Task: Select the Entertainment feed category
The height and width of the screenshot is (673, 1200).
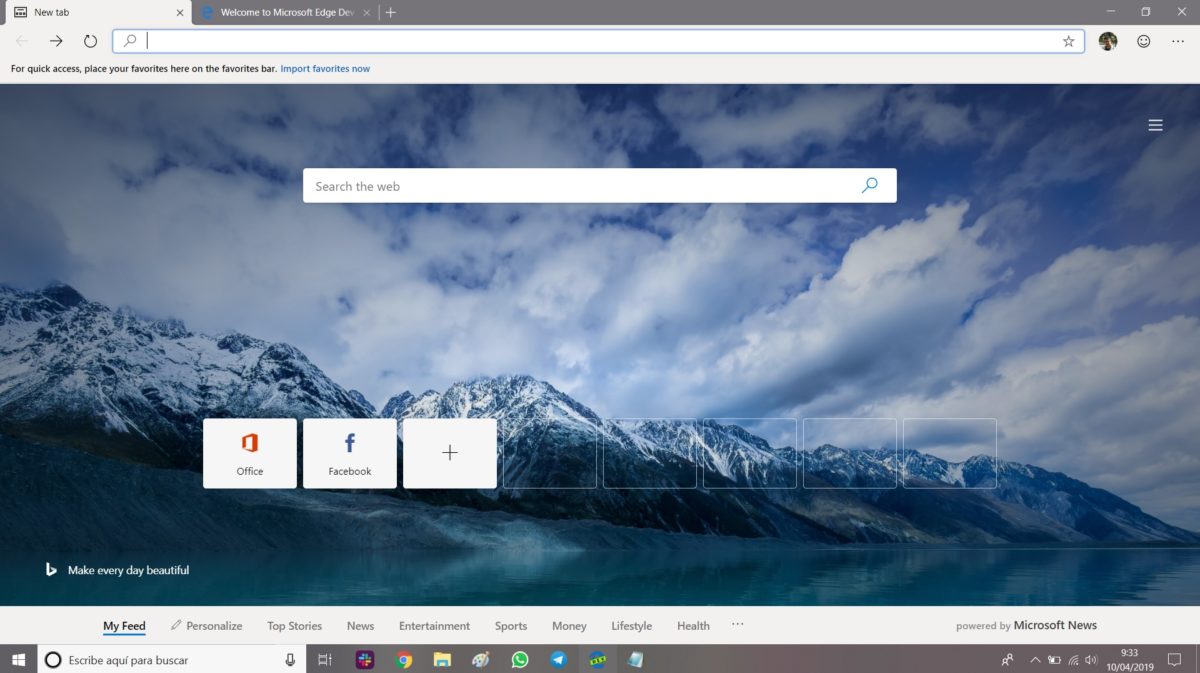Action: [434, 626]
